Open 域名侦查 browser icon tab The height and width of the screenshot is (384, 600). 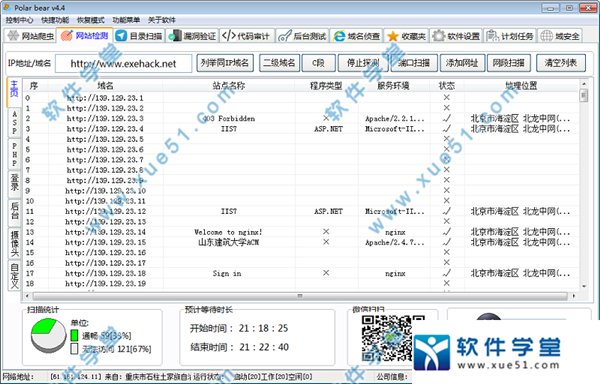339,36
